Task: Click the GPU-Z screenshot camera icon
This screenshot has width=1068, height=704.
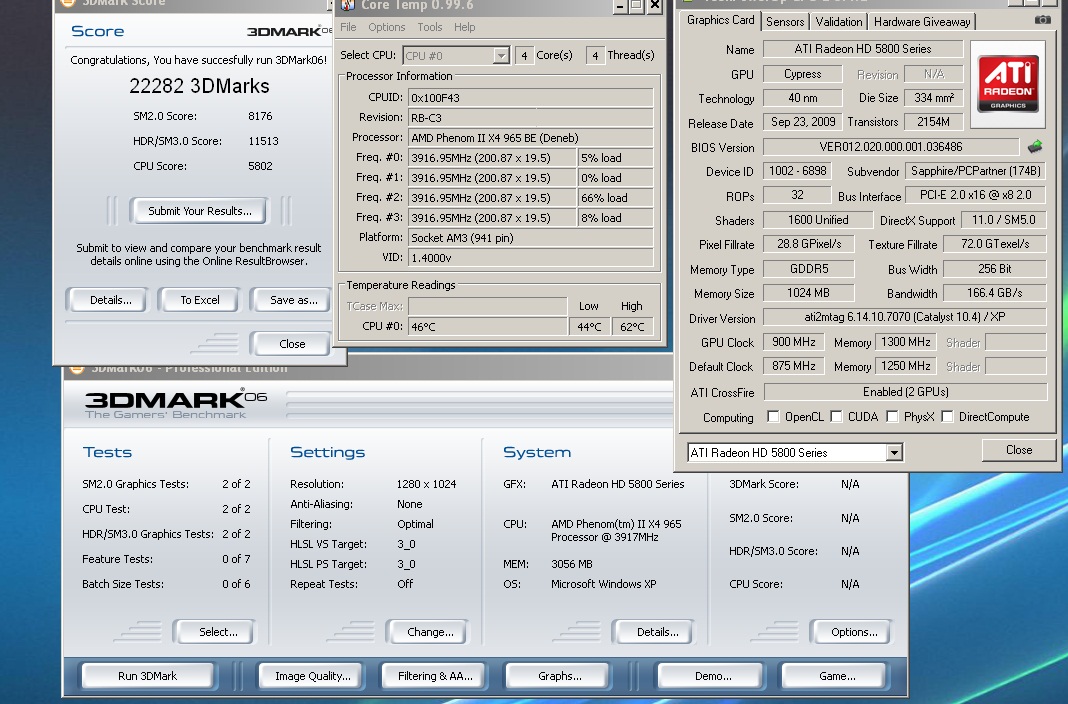Action: pos(1042,20)
